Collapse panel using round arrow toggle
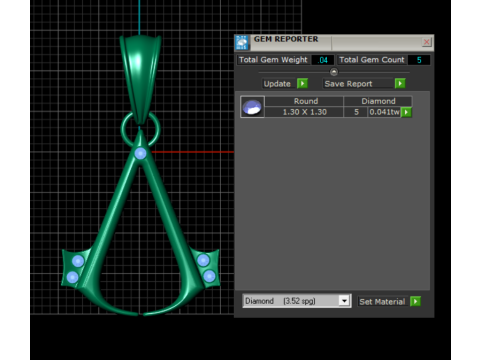This screenshot has height=360, width=480. [334, 72]
